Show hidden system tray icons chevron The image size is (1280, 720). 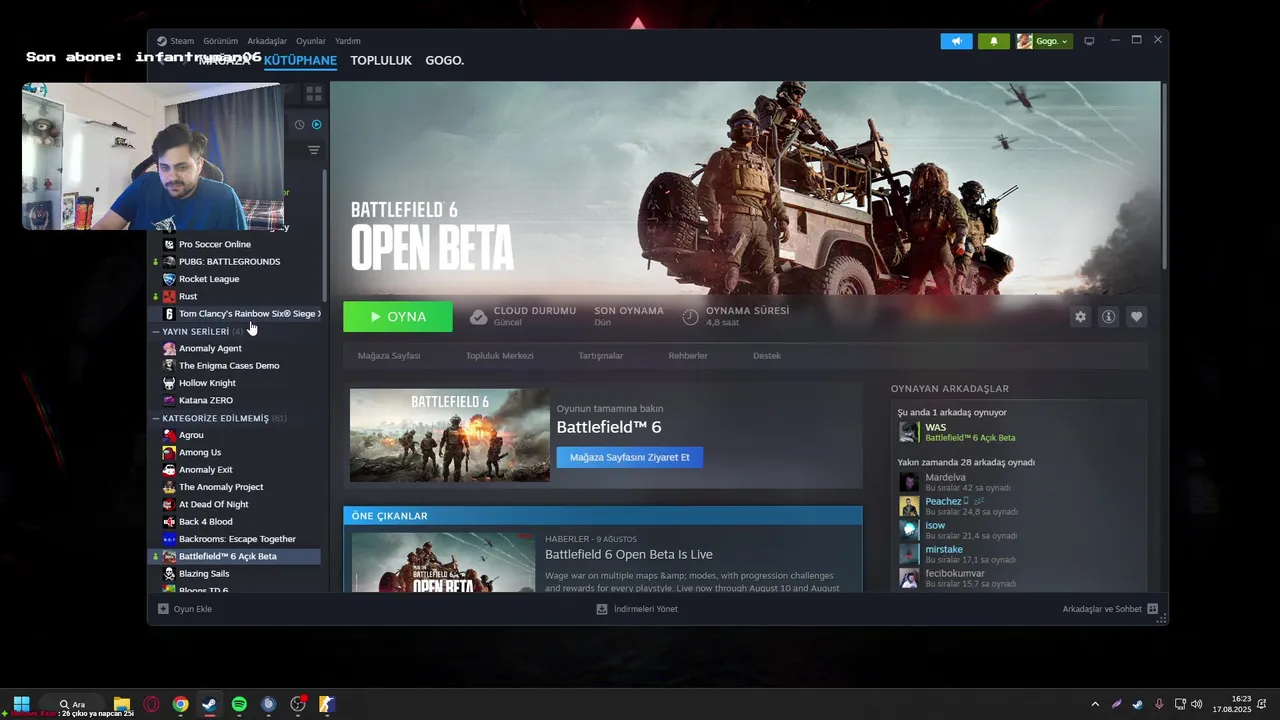click(x=1095, y=704)
